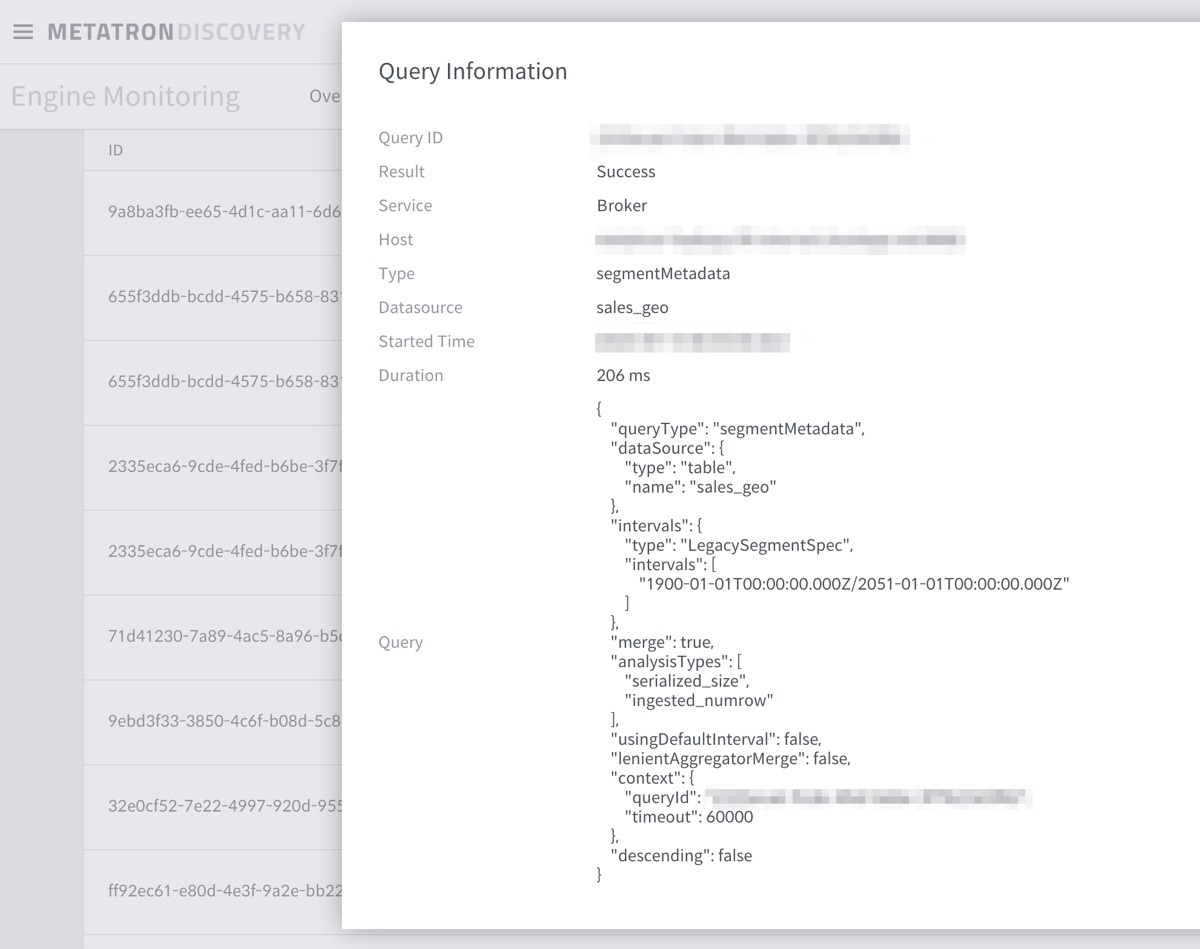Click the METATRON DISCOVERY logo
Image resolution: width=1200 pixels, height=949 pixels.
coord(175,31)
